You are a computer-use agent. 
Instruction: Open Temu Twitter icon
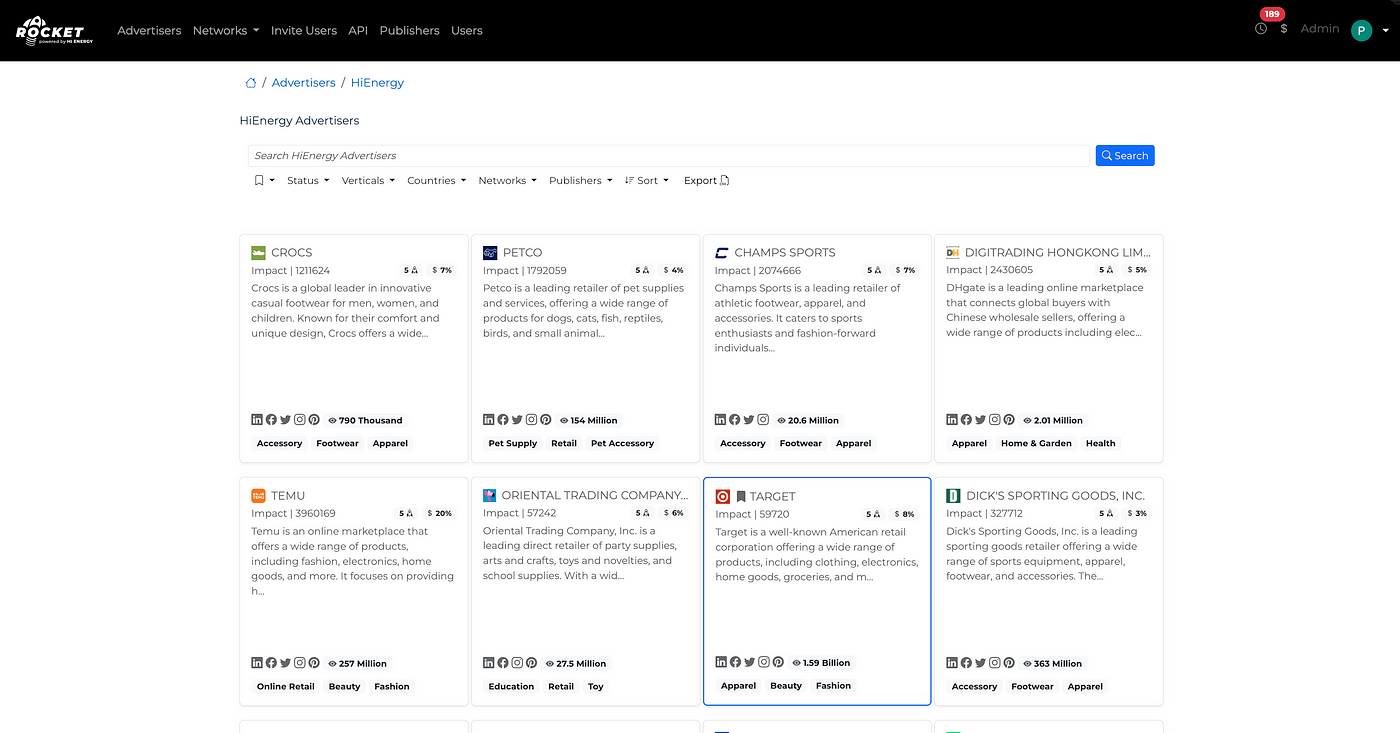pyautogui.click(x=285, y=663)
